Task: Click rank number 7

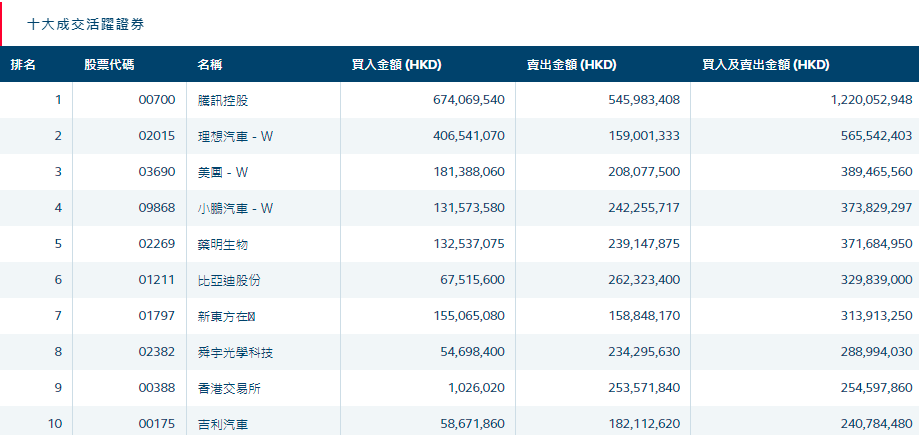Action: click(58, 316)
